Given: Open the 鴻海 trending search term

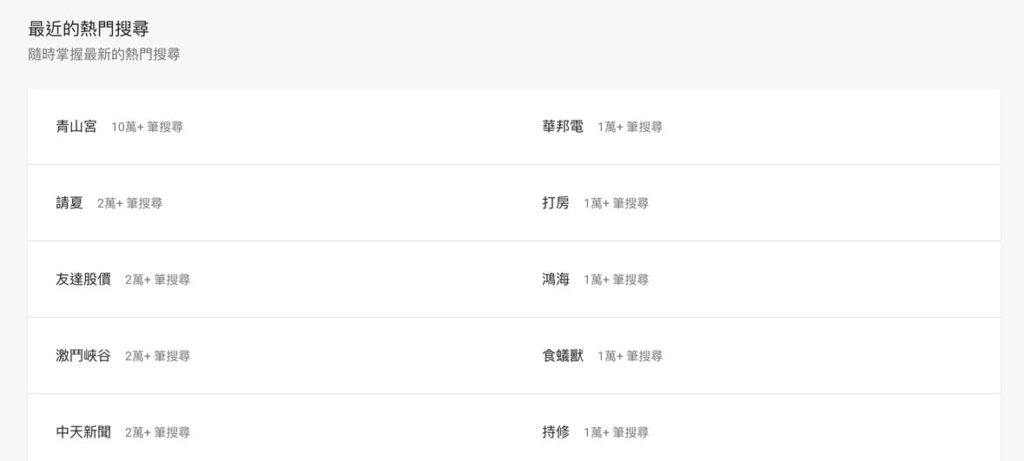Looking at the screenshot, I should click(x=556, y=279).
